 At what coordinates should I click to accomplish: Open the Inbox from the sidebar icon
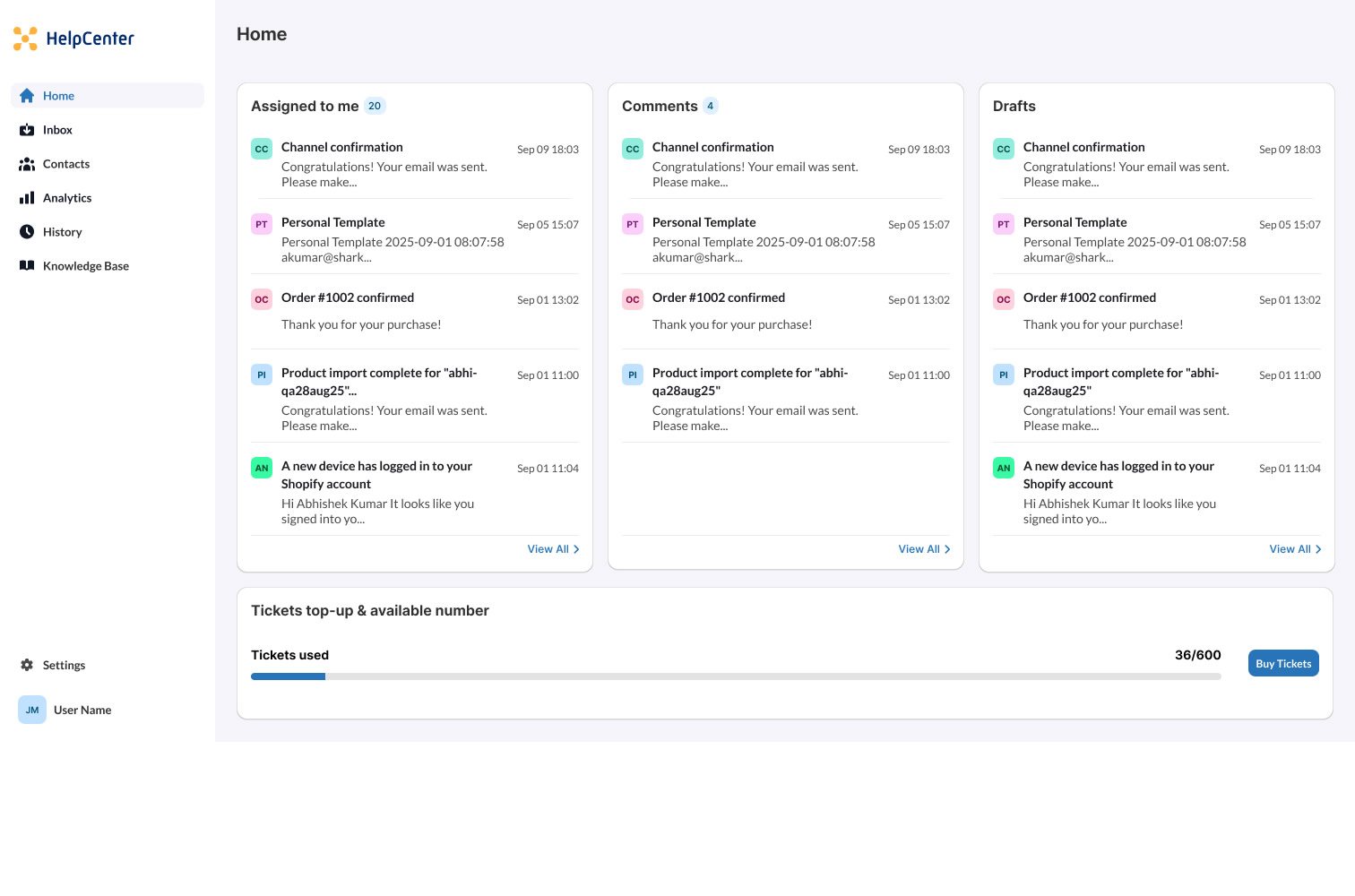click(x=27, y=130)
